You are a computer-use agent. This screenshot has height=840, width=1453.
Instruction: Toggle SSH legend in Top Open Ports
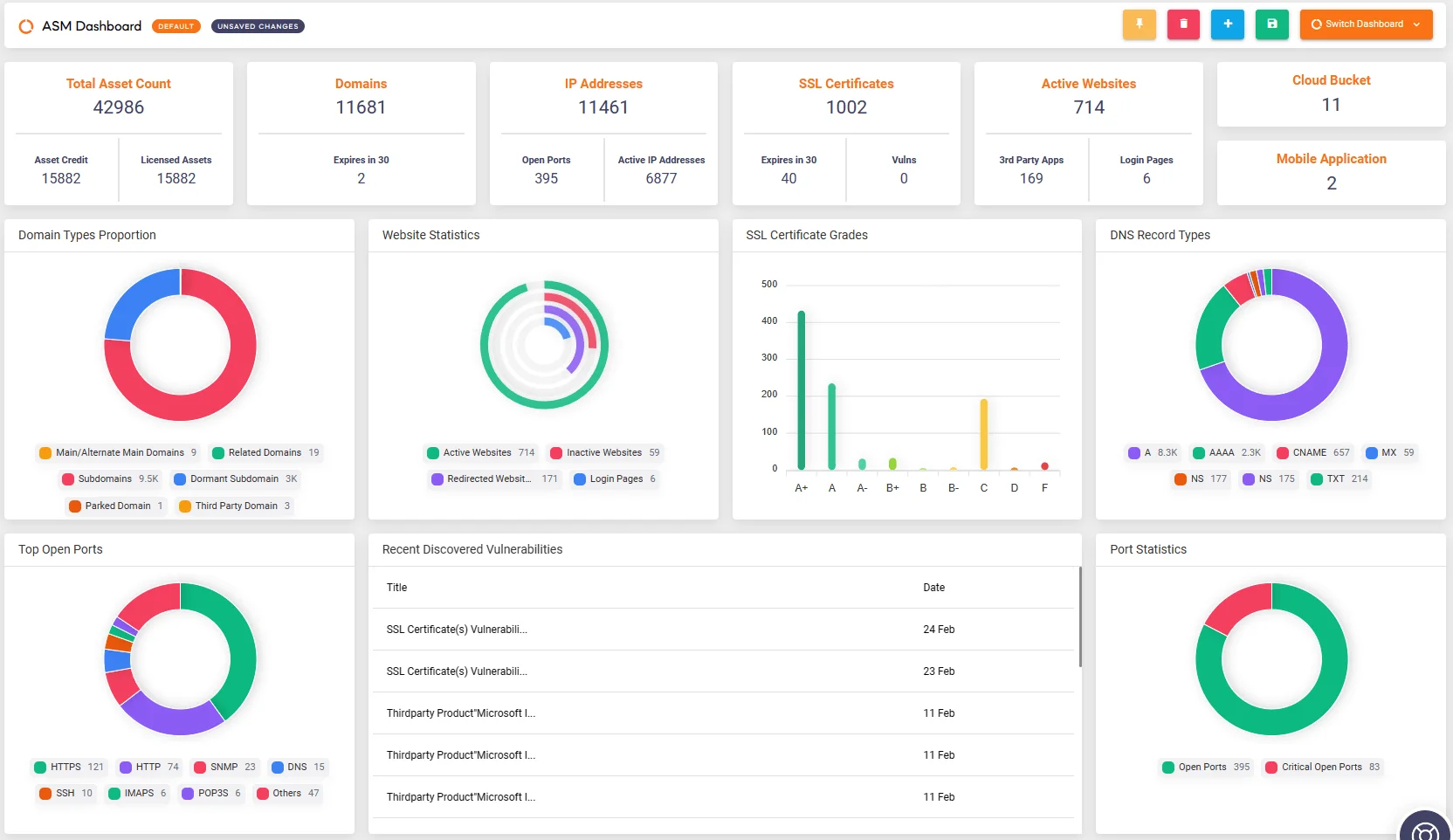pyautogui.click(x=65, y=793)
